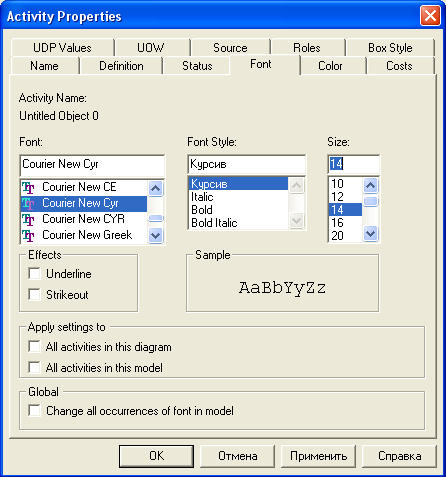Click the TrueType icon beside Courier New Greek
Image resolution: width=446 pixels, height=477 pixels.
tap(28, 235)
